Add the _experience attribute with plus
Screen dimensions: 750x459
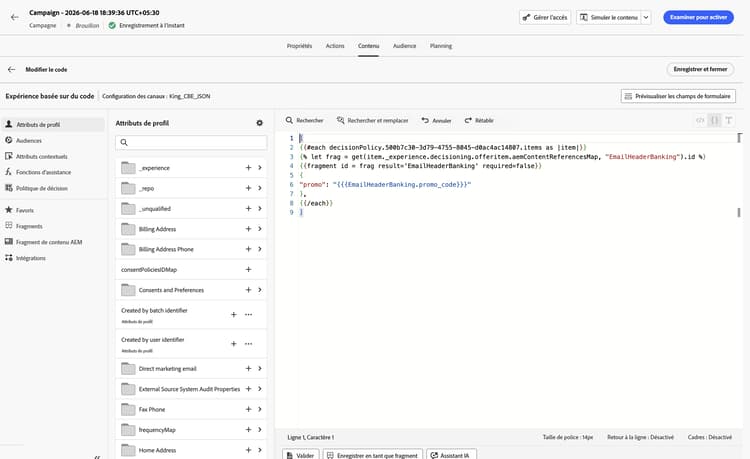tap(248, 168)
